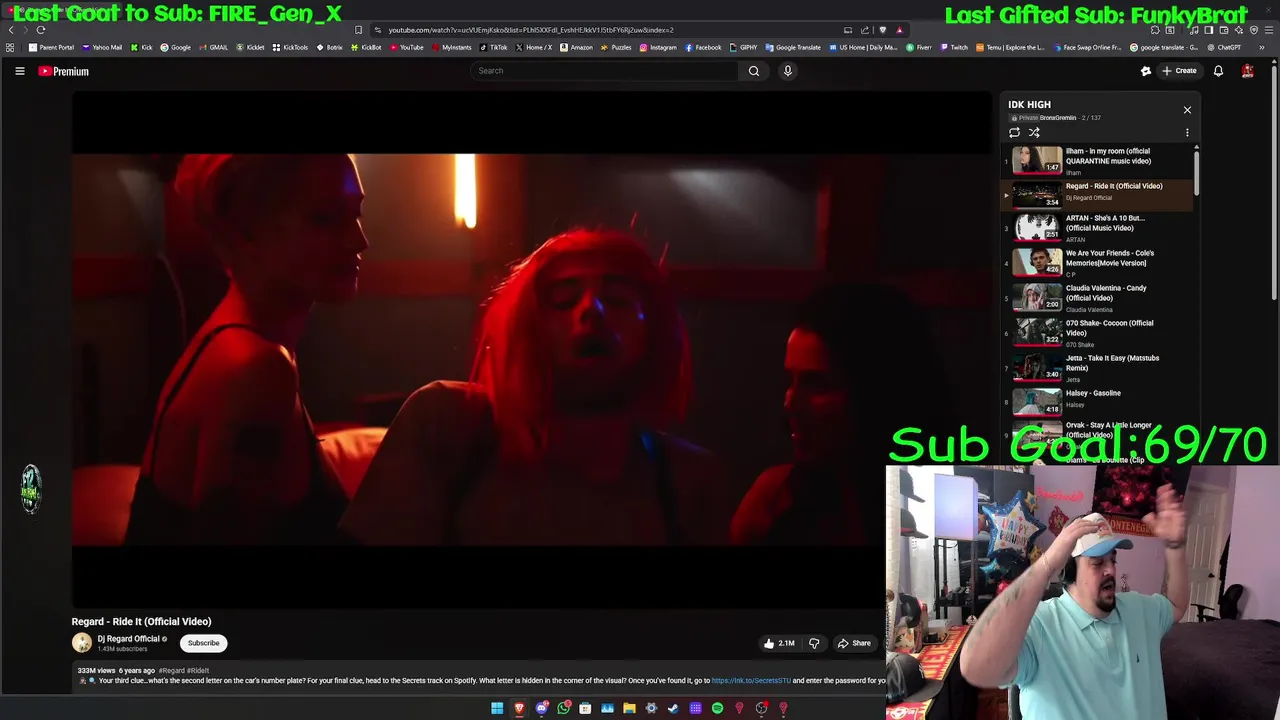Play Claudia Valentina - Candy video
The image size is (1280, 720).
[1097, 298]
